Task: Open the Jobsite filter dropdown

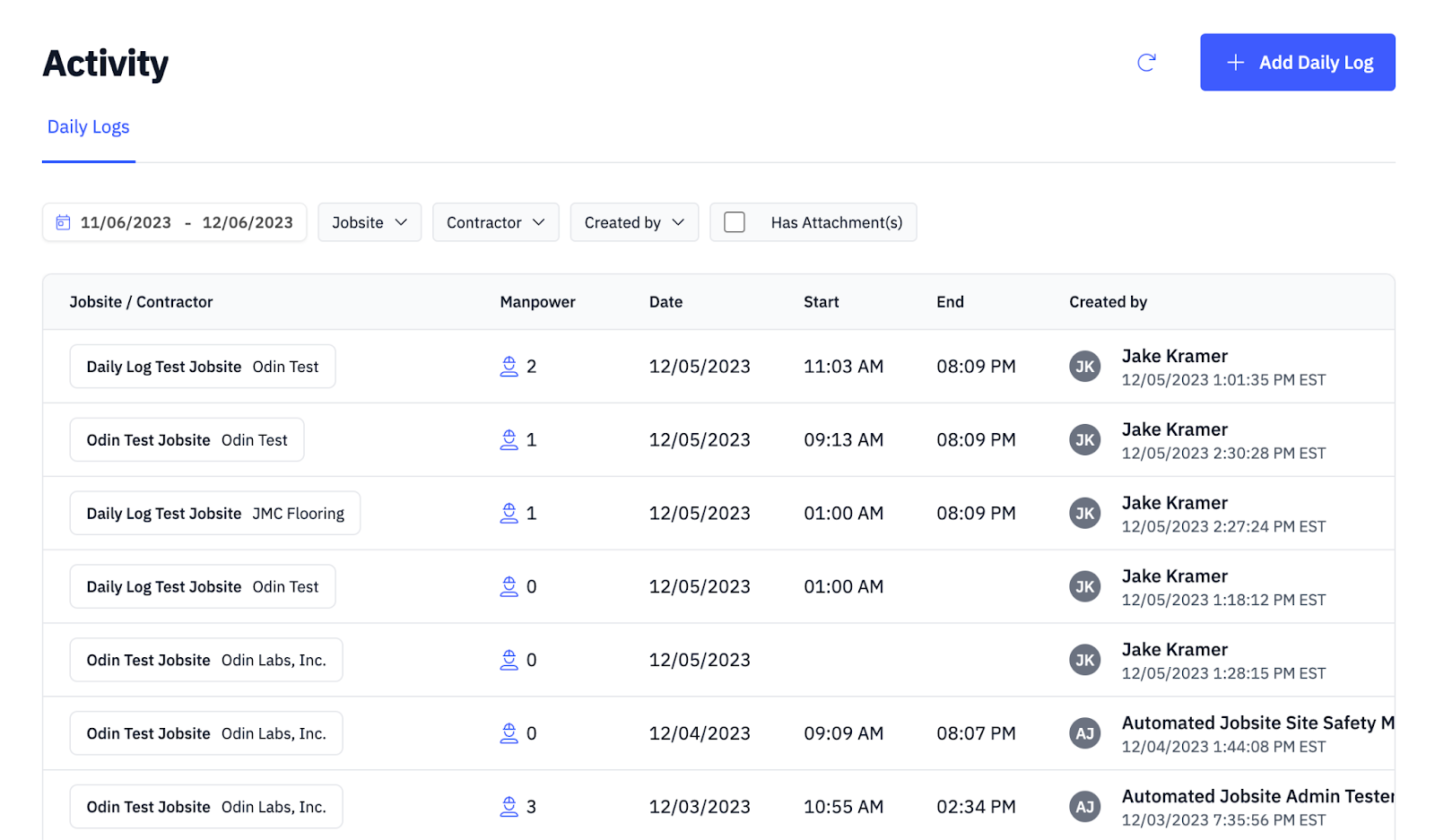Action: click(369, 221)
